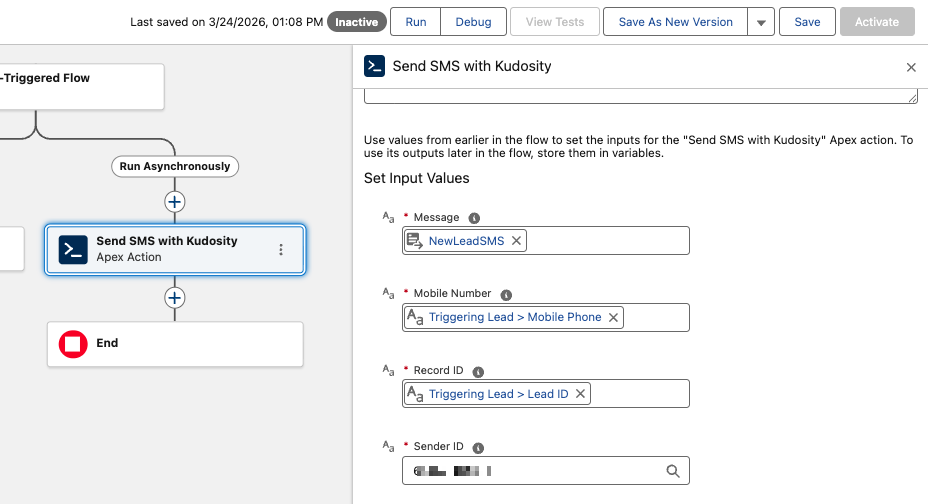The width and height of the screenshot is (928, 504).
Task: Close the Send SMS with Kudosity panel
Action: pyautogui.click(x=911, y=67)
